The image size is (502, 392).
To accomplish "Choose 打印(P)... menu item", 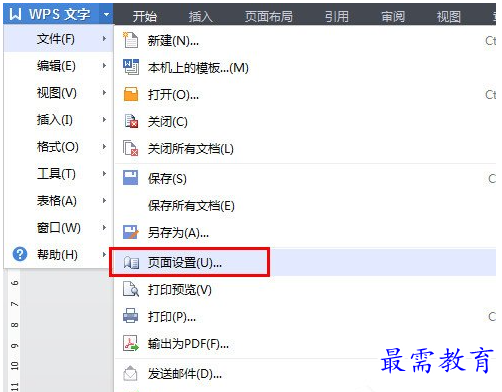I will [305, 316].
